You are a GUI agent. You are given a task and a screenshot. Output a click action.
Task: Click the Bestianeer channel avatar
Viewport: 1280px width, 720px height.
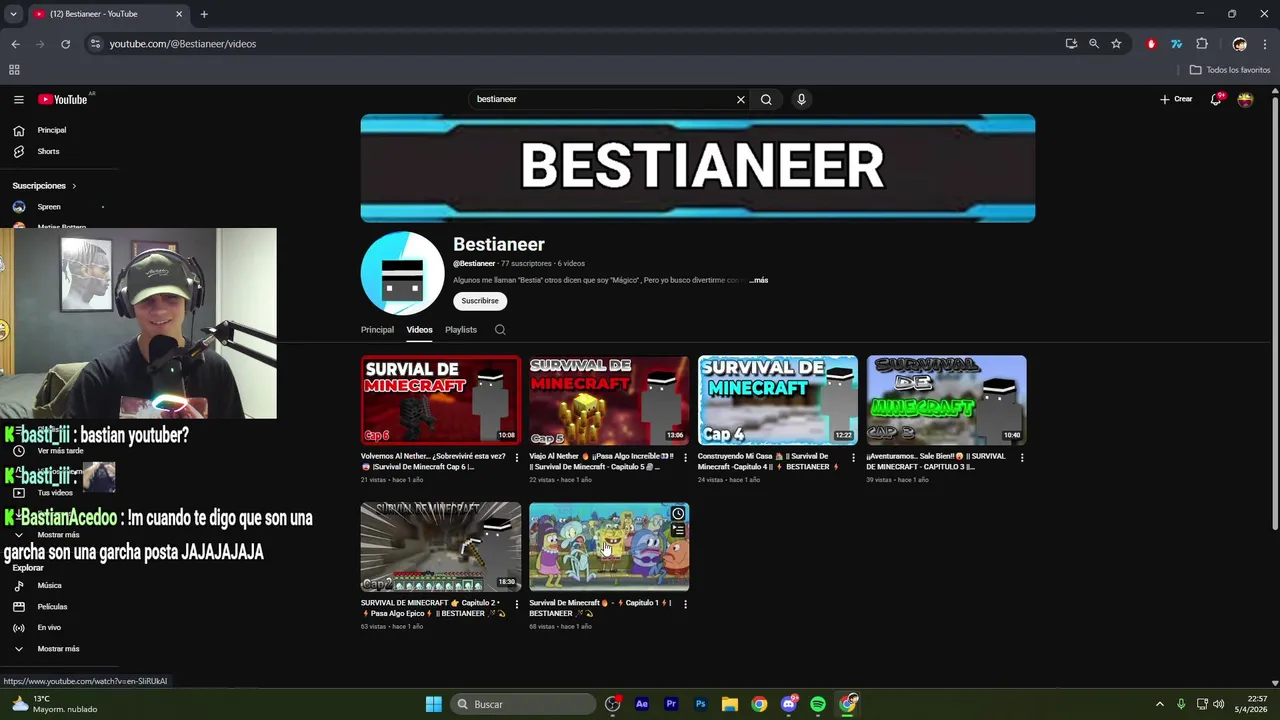pyautogui.click(x=402, y=273)
